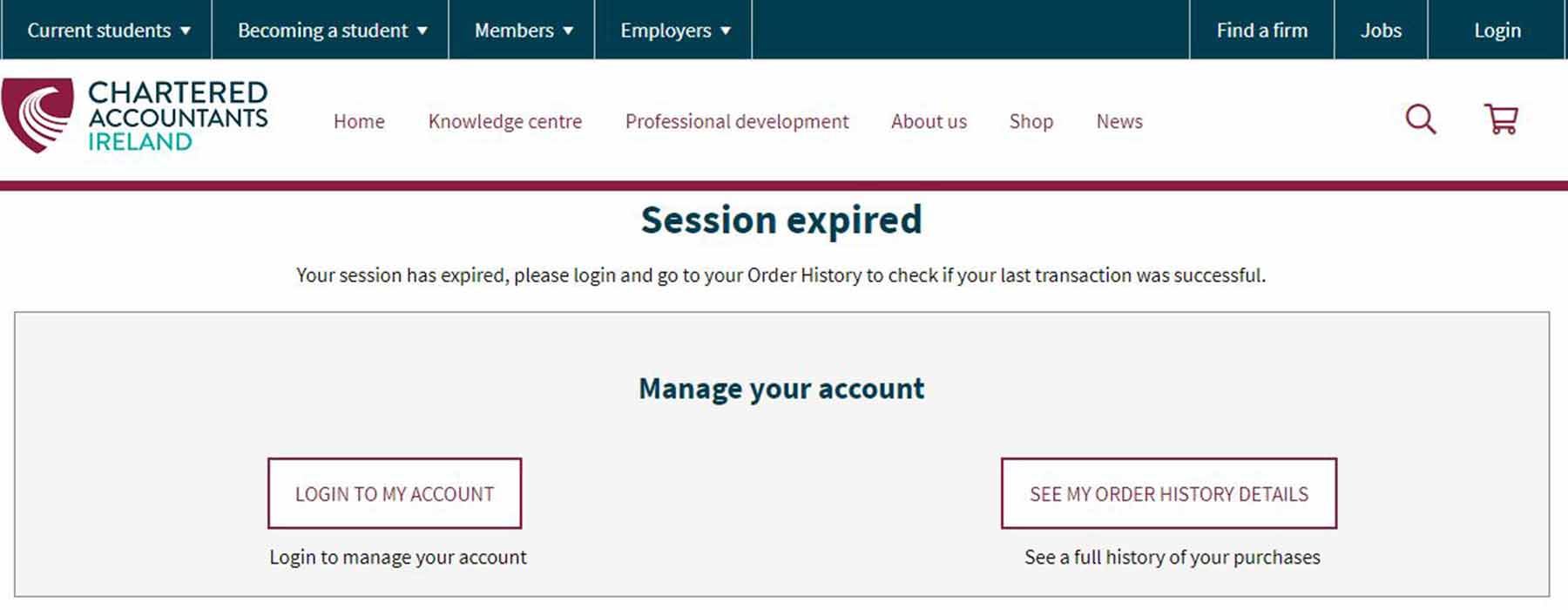Click the Manage your account heading
1568x610 pixels.
coord(781,389)
